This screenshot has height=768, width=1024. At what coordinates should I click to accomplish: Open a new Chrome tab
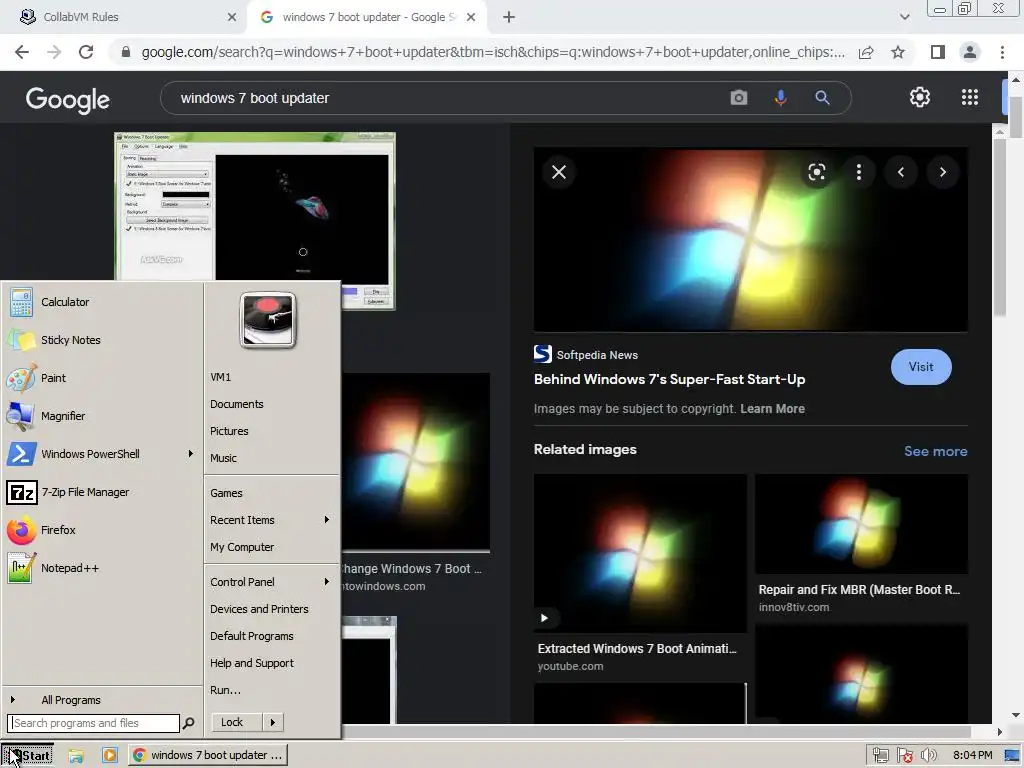[509, 18]
